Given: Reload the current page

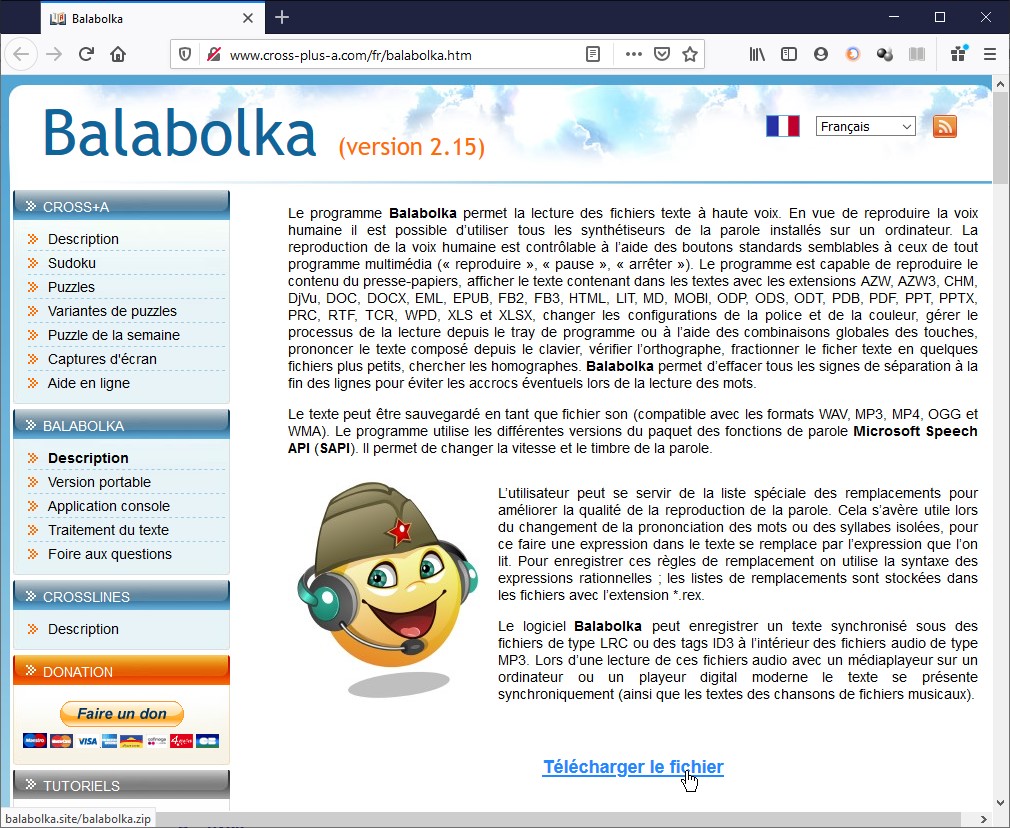Looking at the screenshot, I should (86, 54).
